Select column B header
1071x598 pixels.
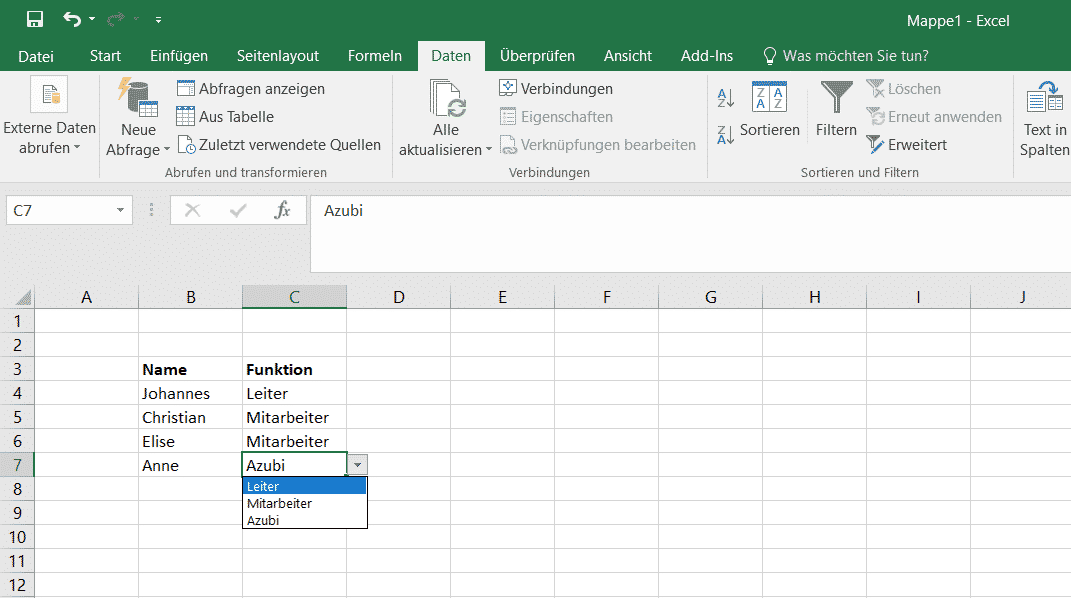pyautogui.click(x=191, y=297)
